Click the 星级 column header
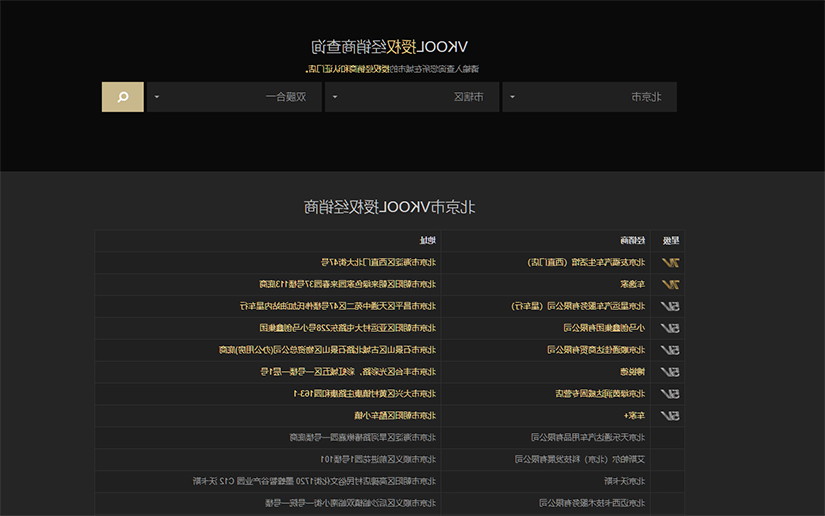This screenshot has height=516, width=825. (x=671, y=240)
